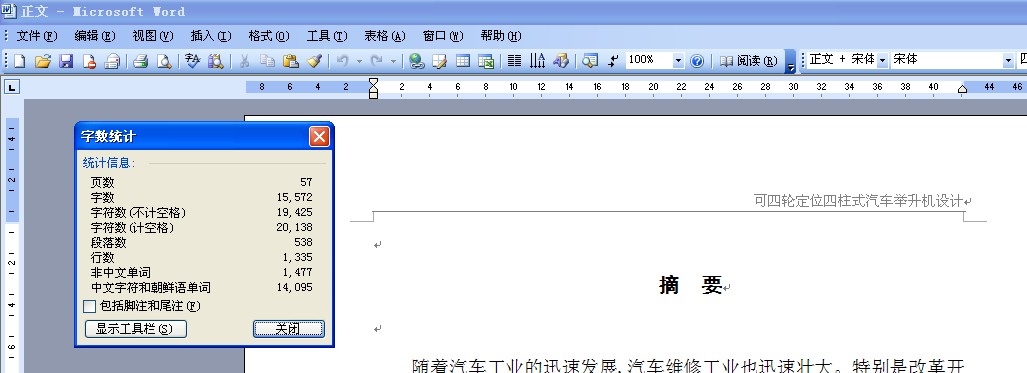Image resolution: width=1027 pixels, height=373 pixels.
Task: Open the 视图(V) menu
Action: click(153, 36)
